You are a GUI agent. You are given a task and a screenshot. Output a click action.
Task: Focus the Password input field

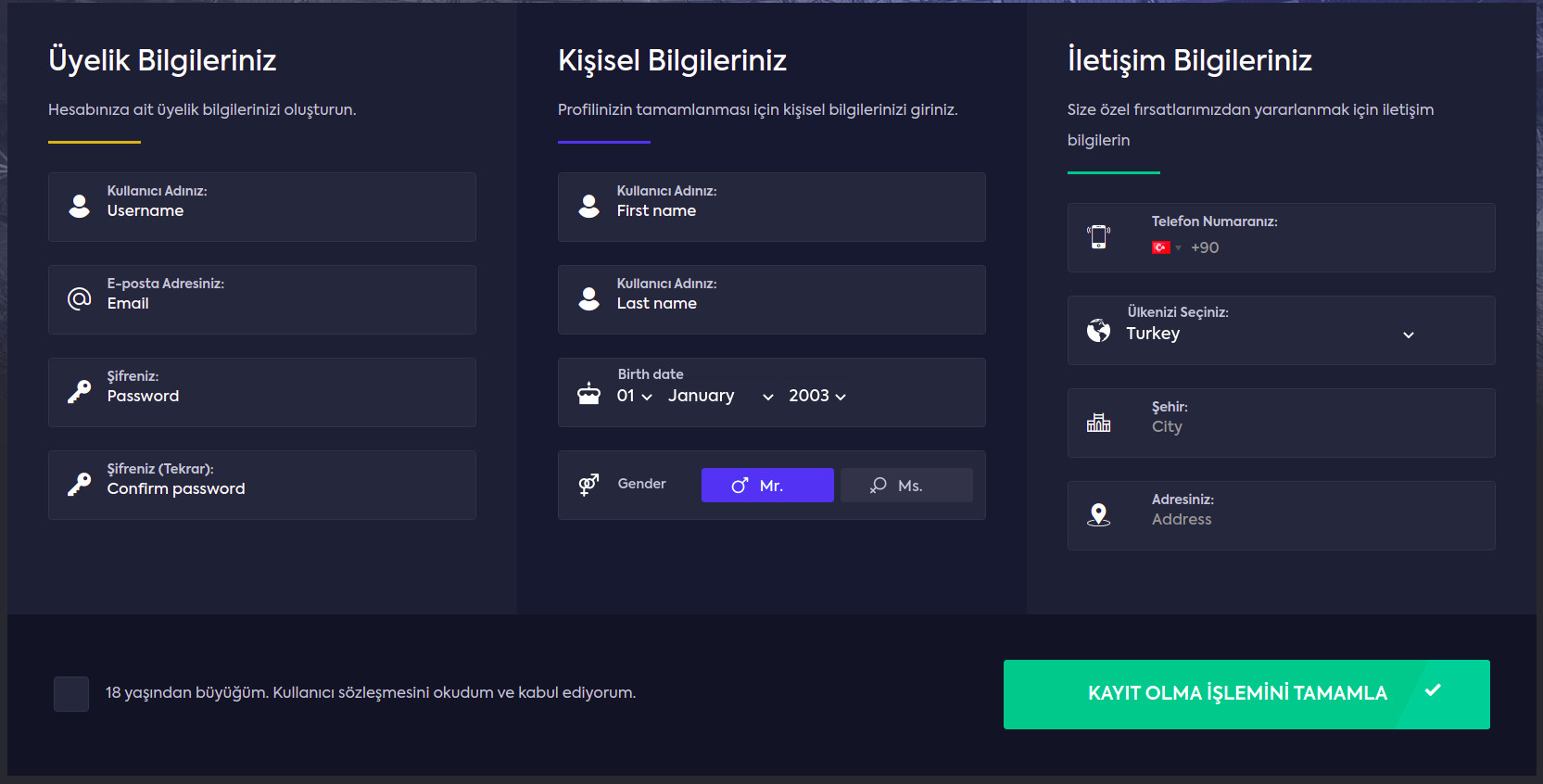click(262, 392)
